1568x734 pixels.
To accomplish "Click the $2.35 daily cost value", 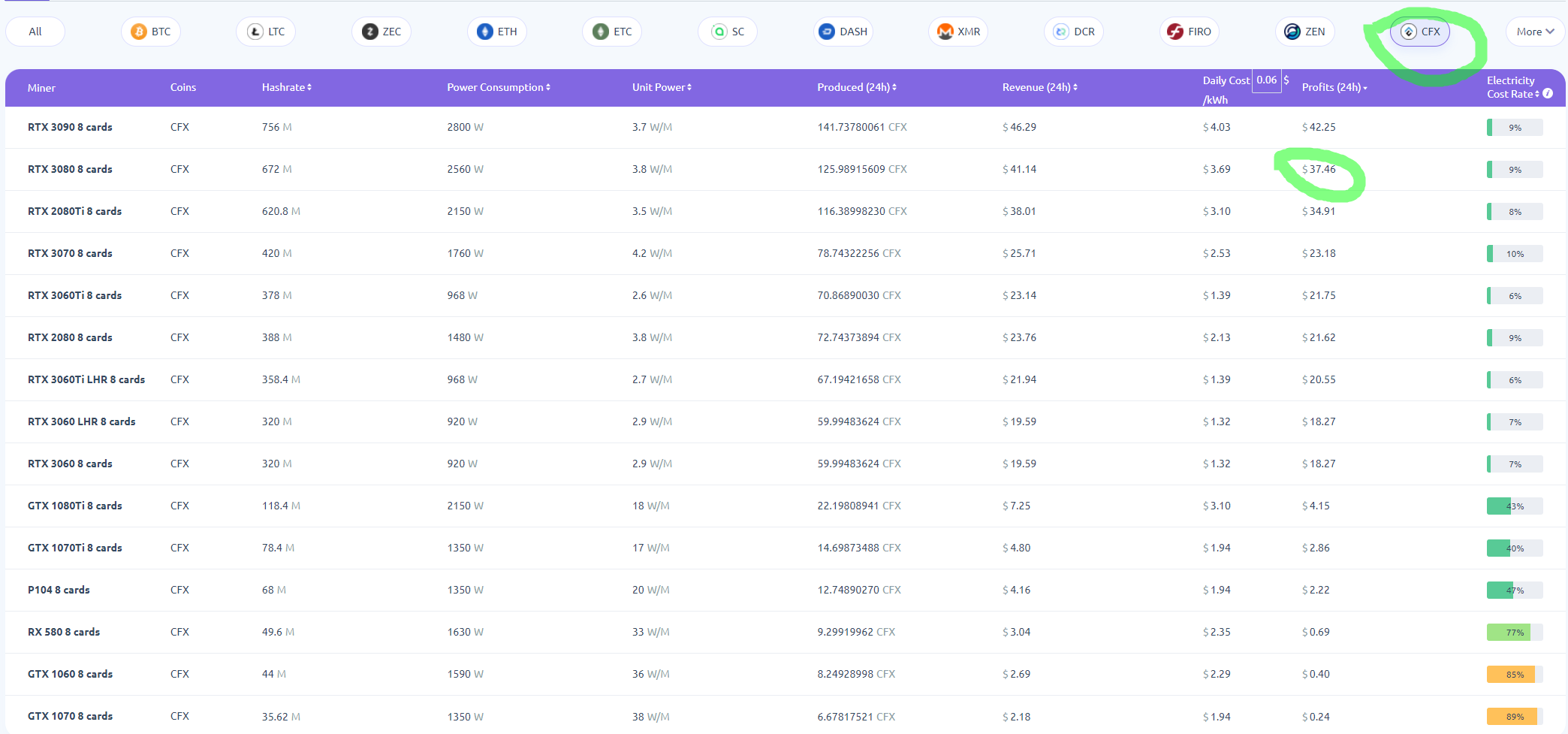I will click(x=1217, y=632).
